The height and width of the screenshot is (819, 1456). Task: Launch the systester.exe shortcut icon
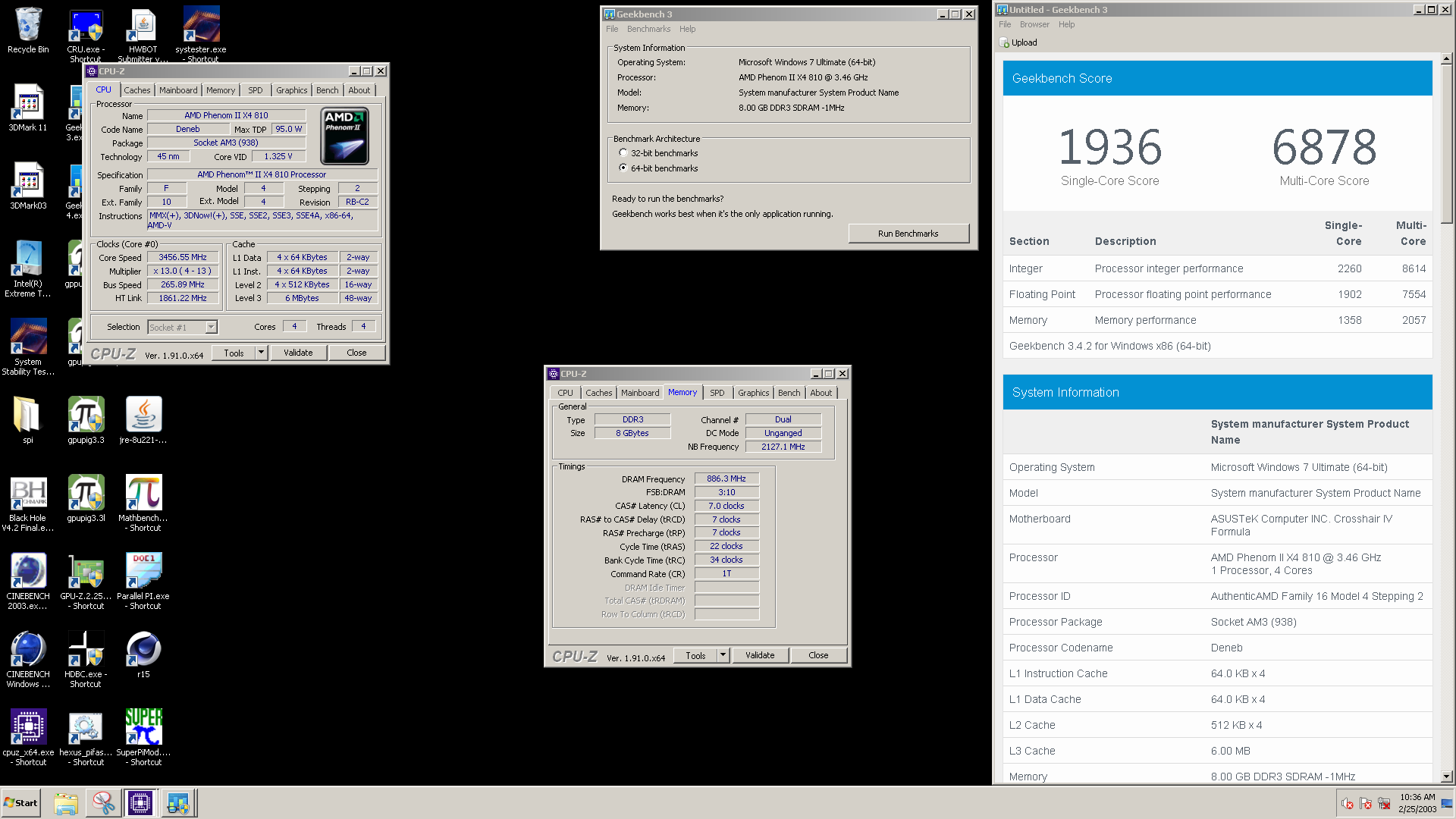[x=201, y=33]
